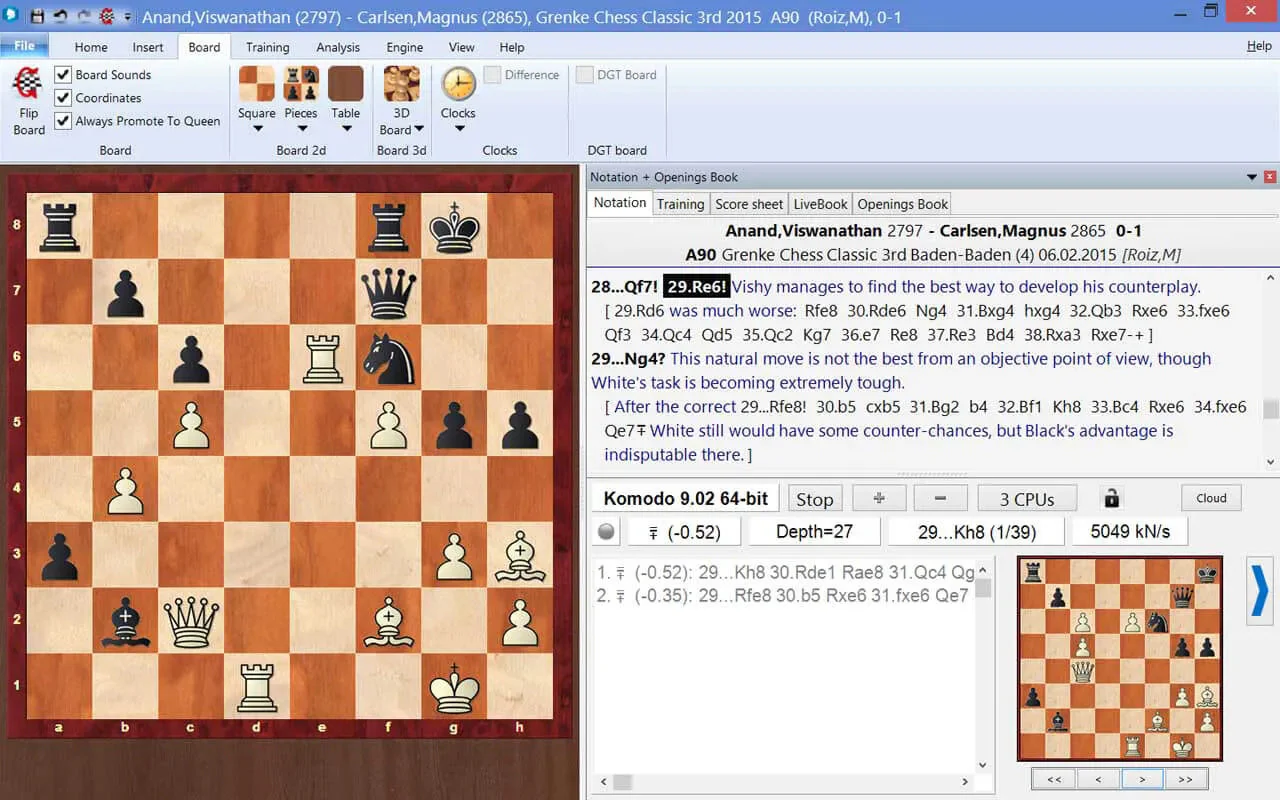Click the save disk icon in title bar
Screen dimensions: 1280x800
(x=37, y=17)
